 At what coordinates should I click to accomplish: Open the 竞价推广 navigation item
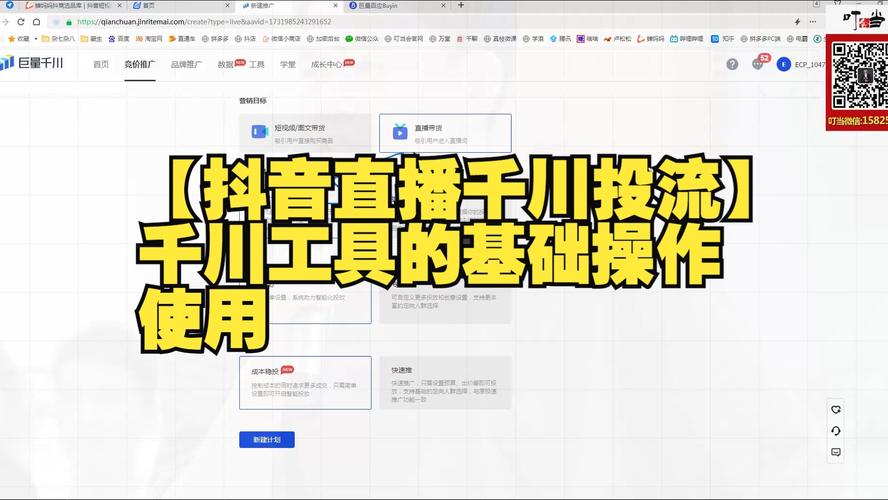point(140,64)
